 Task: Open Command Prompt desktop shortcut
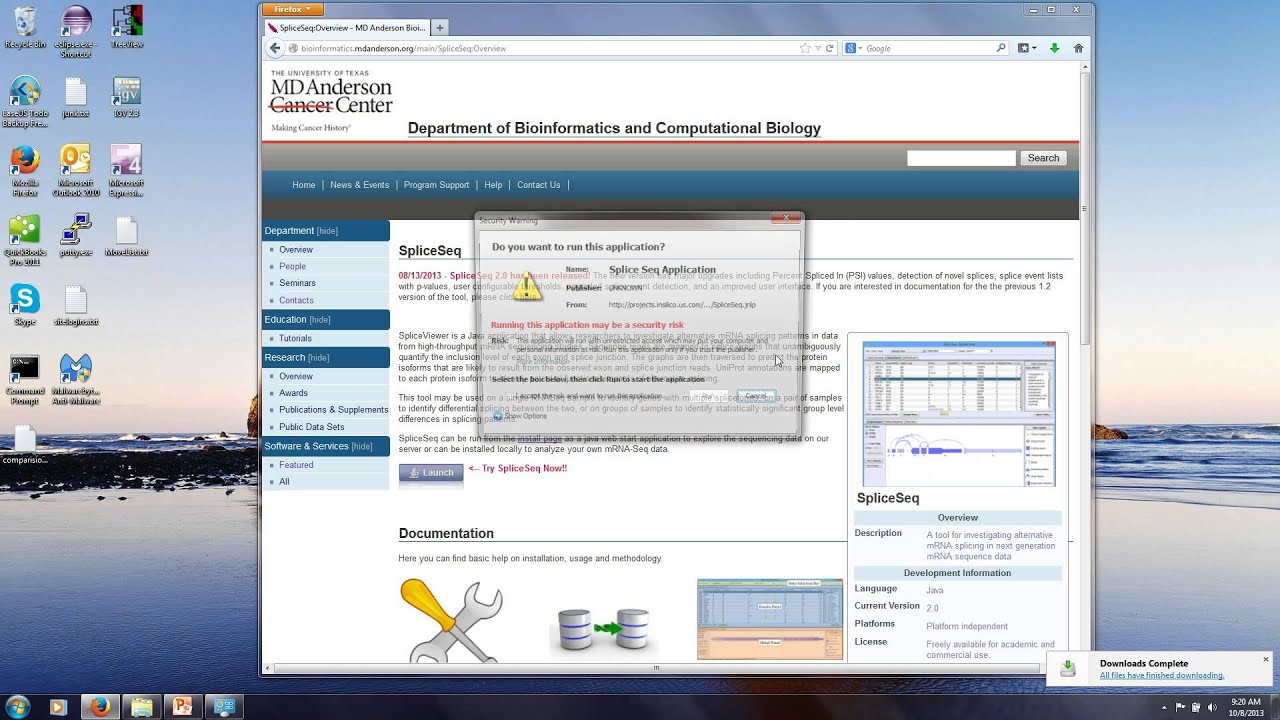[25, 379]
